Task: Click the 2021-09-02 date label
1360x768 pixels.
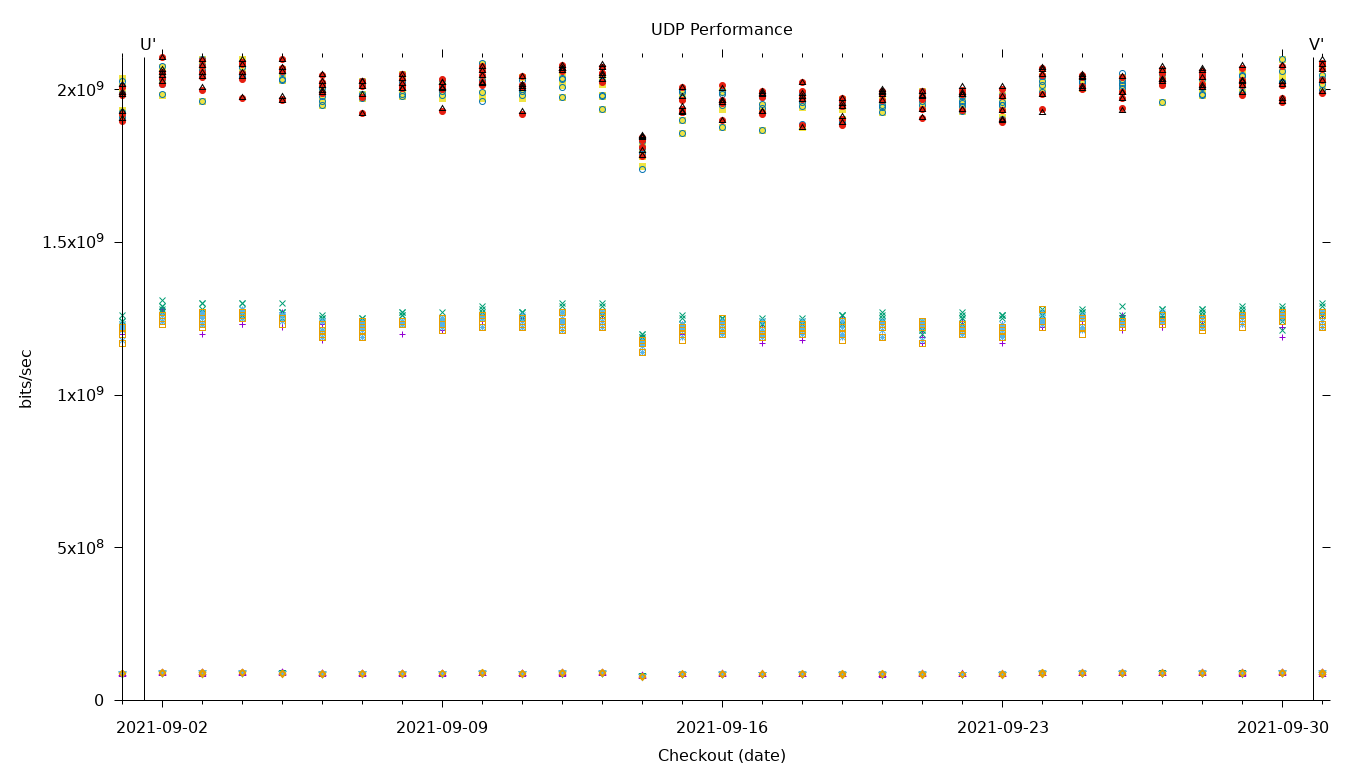Action: pyautogui.click(x=162, y=728)
